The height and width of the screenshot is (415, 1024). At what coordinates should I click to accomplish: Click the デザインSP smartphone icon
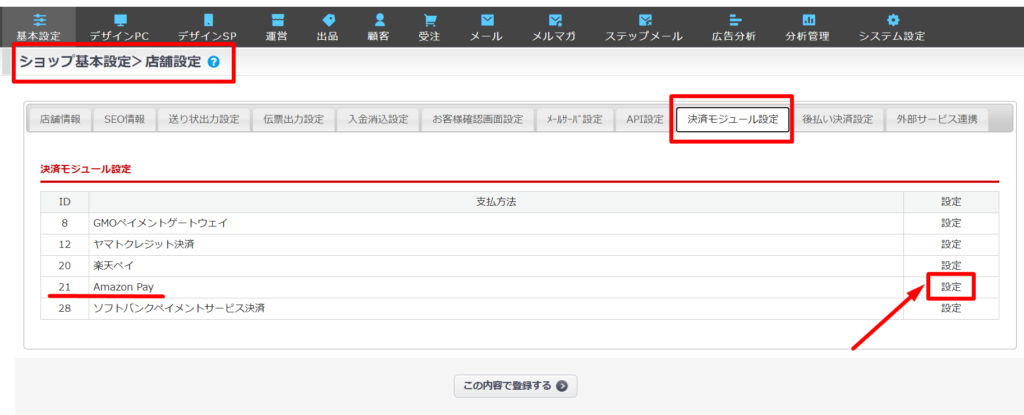coord(207,20)
